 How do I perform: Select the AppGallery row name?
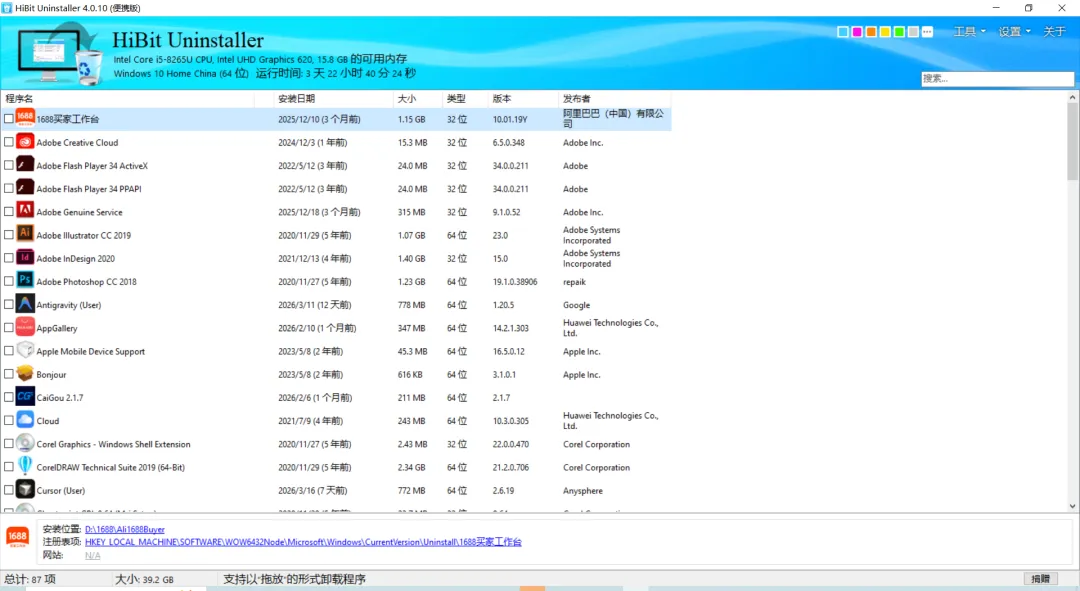coord(56,329)
